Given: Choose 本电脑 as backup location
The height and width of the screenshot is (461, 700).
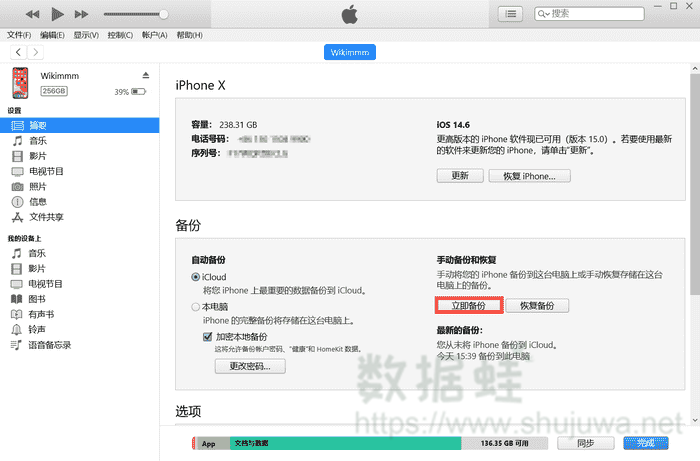Looking at the screenshot, I should coord(196,306).
